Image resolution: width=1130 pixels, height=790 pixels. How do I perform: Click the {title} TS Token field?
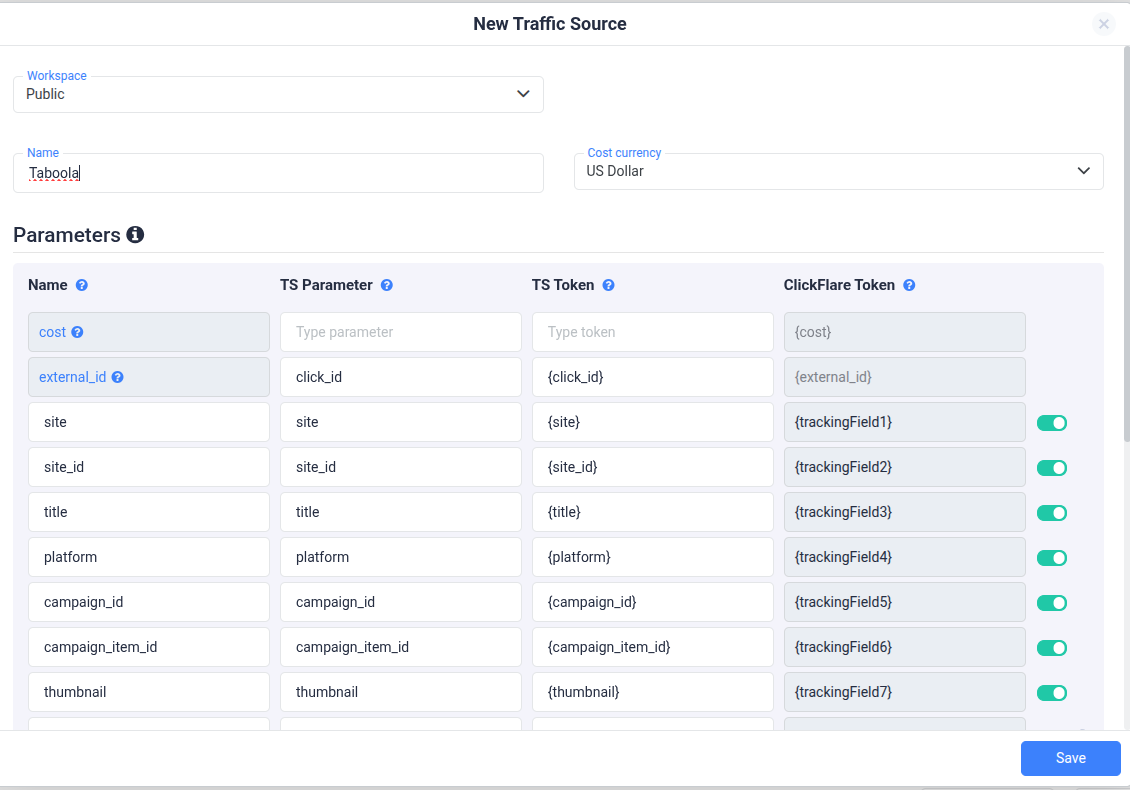[653, 512]
